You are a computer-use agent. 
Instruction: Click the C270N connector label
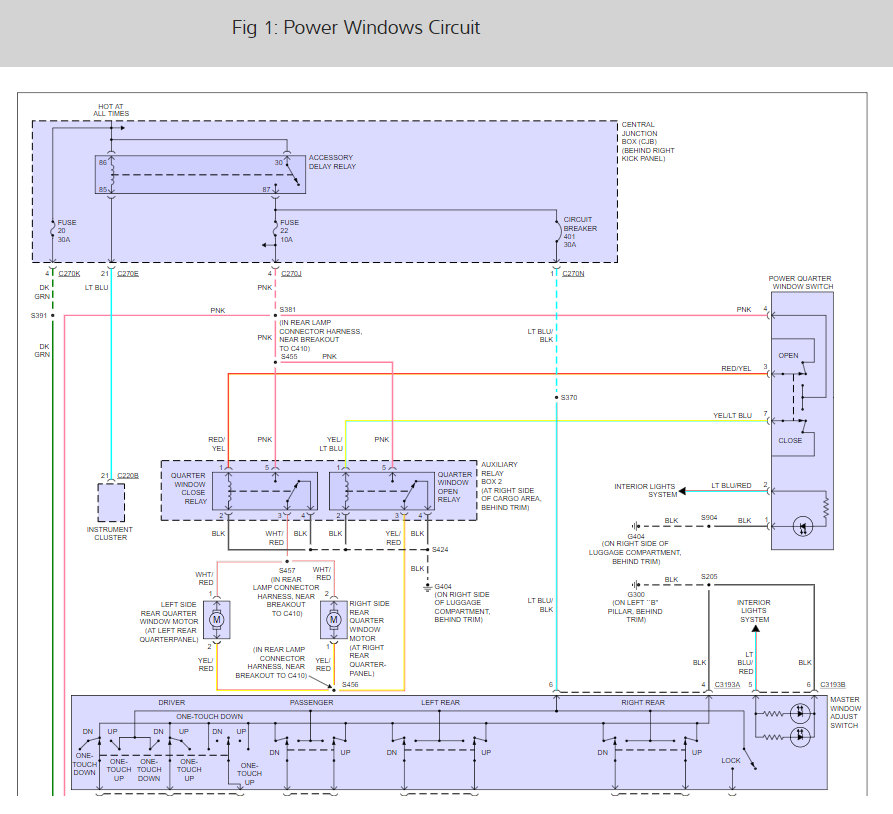coord(574,273)
